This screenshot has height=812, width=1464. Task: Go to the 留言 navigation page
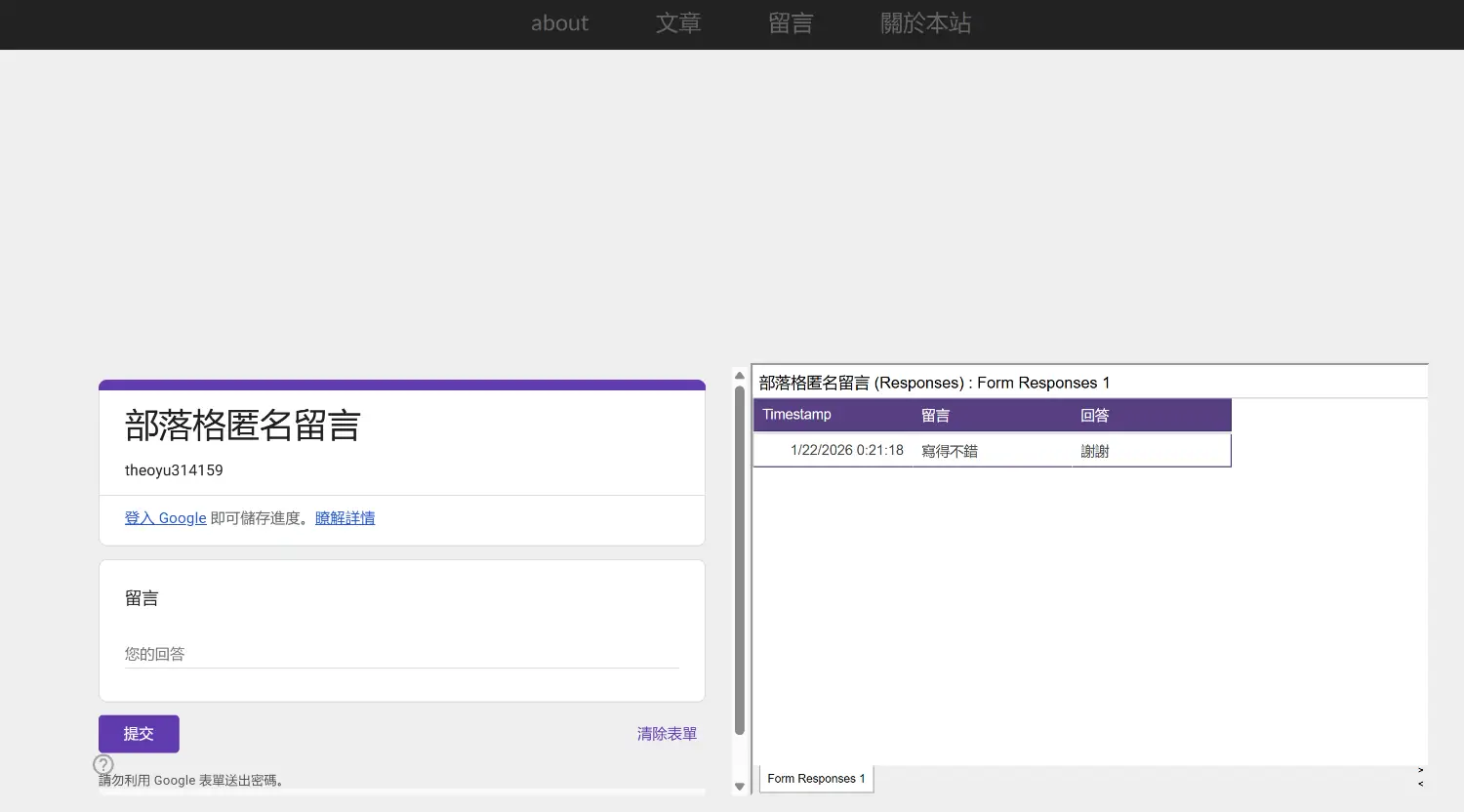791,23
